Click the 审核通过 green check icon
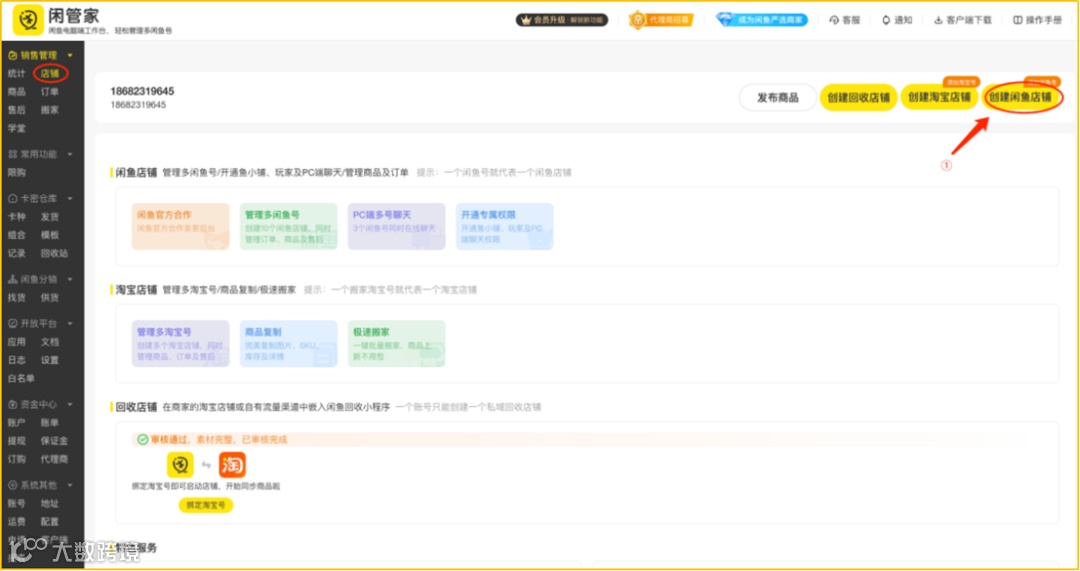The width and height of the screenshot is (1080, 571). pos(143,439)
